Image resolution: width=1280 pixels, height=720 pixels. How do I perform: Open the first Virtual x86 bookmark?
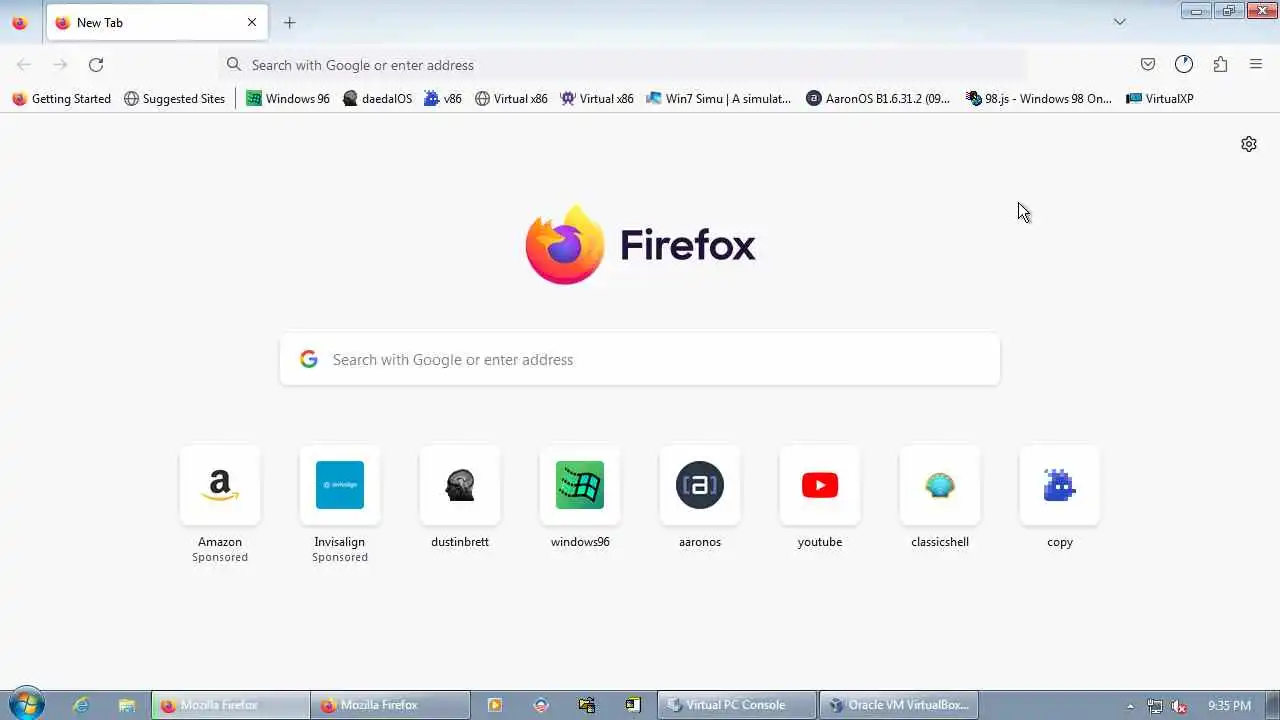[x=511, y=98]
